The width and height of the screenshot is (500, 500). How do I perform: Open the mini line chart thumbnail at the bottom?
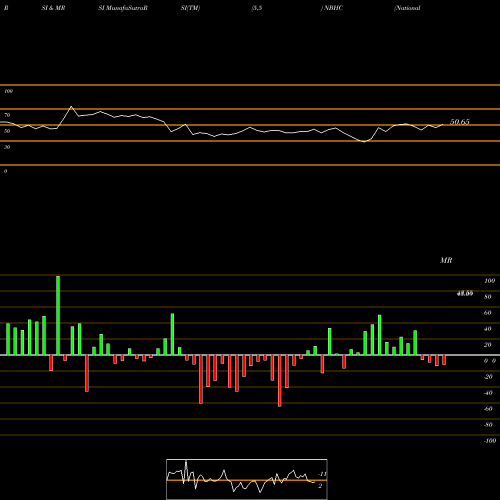point(247,479)
